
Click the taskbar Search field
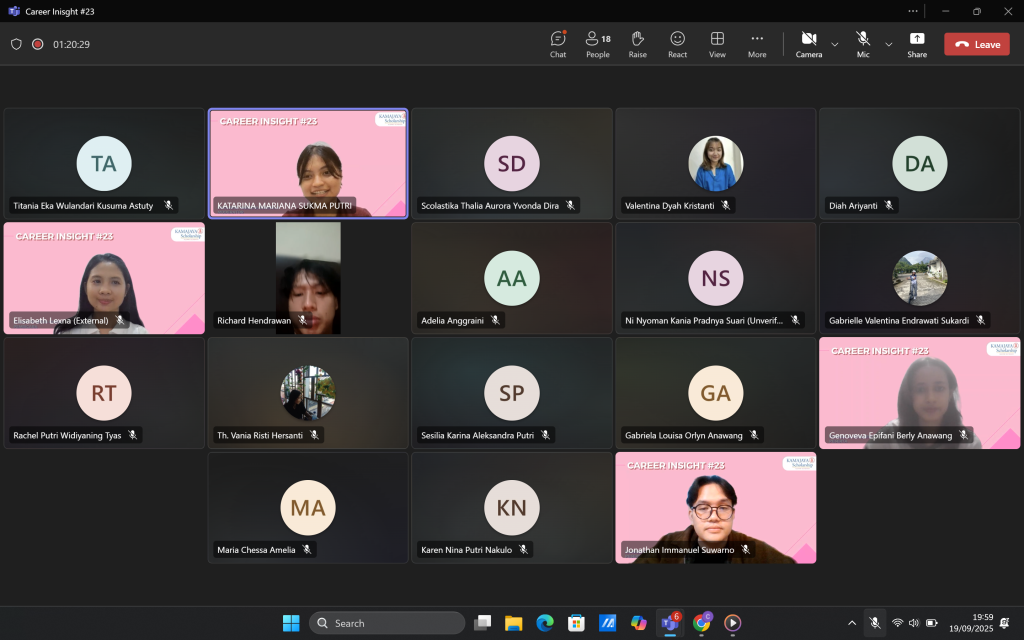[387, 623]
